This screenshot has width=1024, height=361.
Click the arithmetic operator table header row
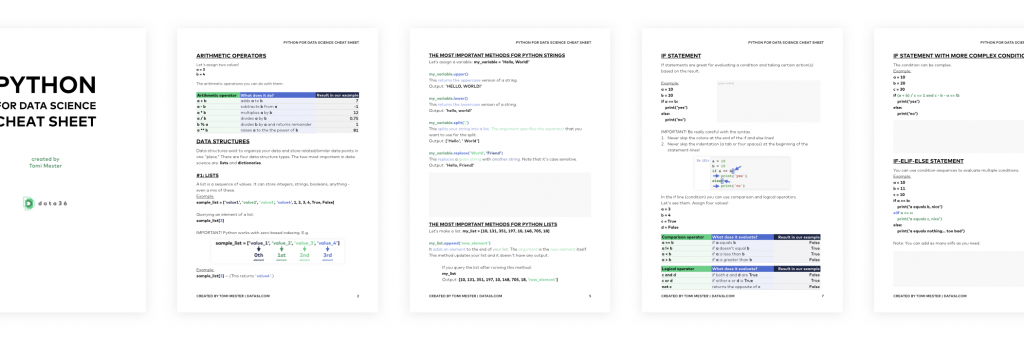(278, 95)
